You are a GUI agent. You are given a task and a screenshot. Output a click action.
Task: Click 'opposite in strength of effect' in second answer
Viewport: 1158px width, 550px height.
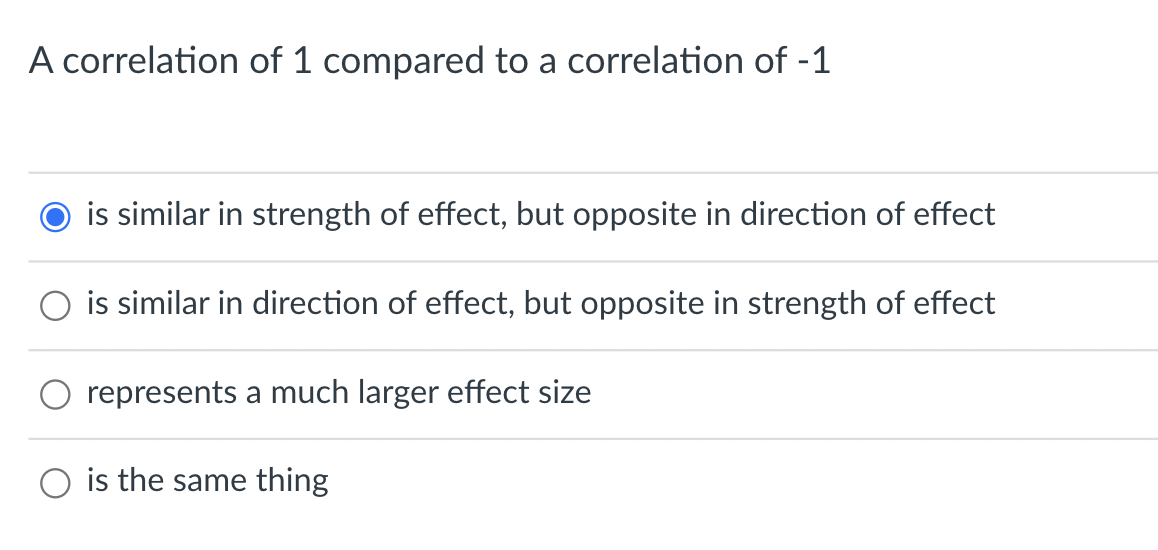(787, 303)
